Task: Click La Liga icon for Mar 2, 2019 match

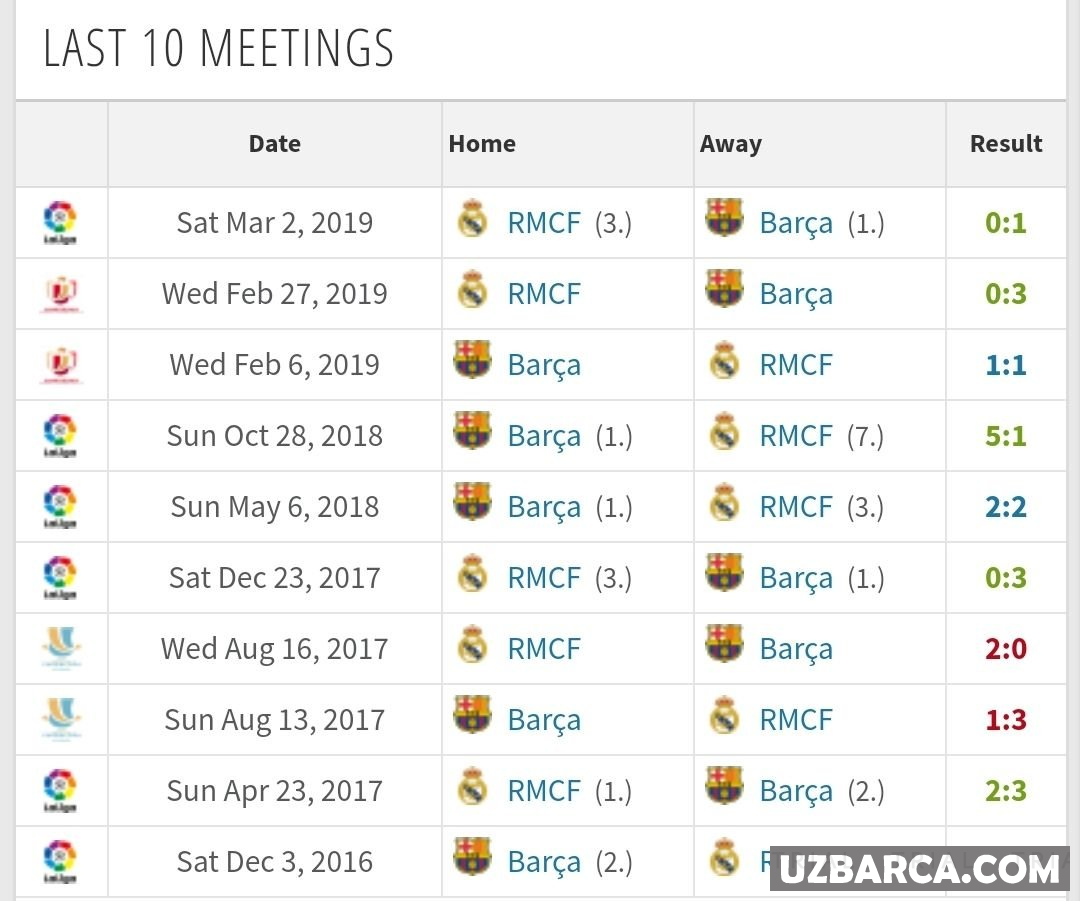Action: pyautogui.click(x=61, y=222)
